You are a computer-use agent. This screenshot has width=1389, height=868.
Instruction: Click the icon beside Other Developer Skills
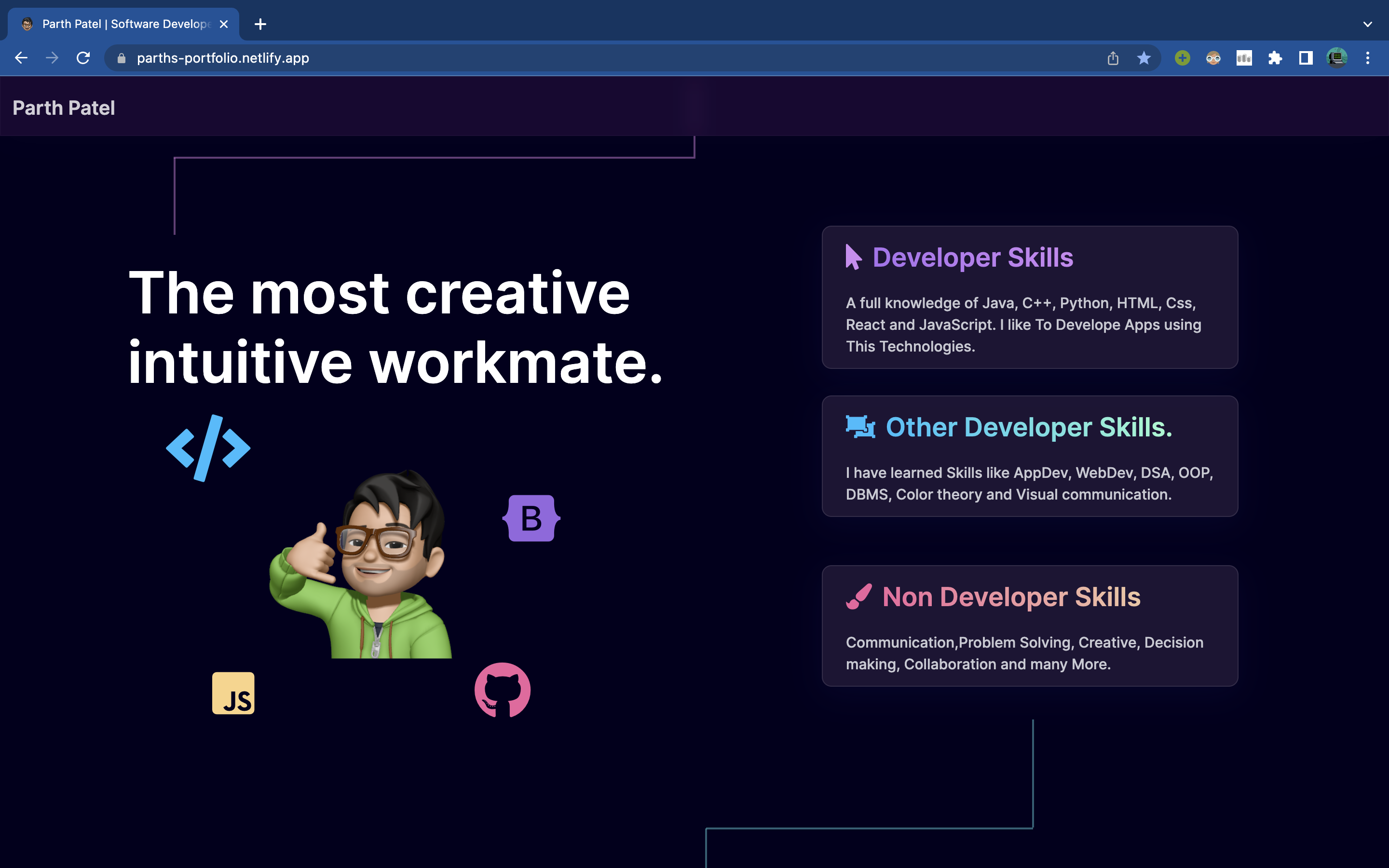click(860, 427)
